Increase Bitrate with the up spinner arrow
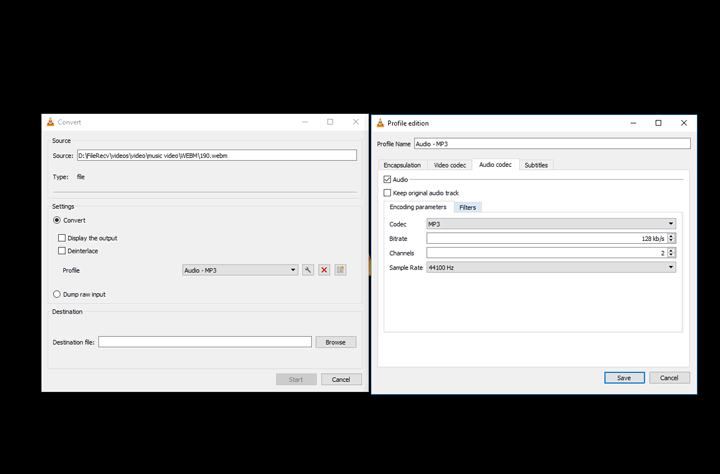The image size is (720, 474). (671, 236)
